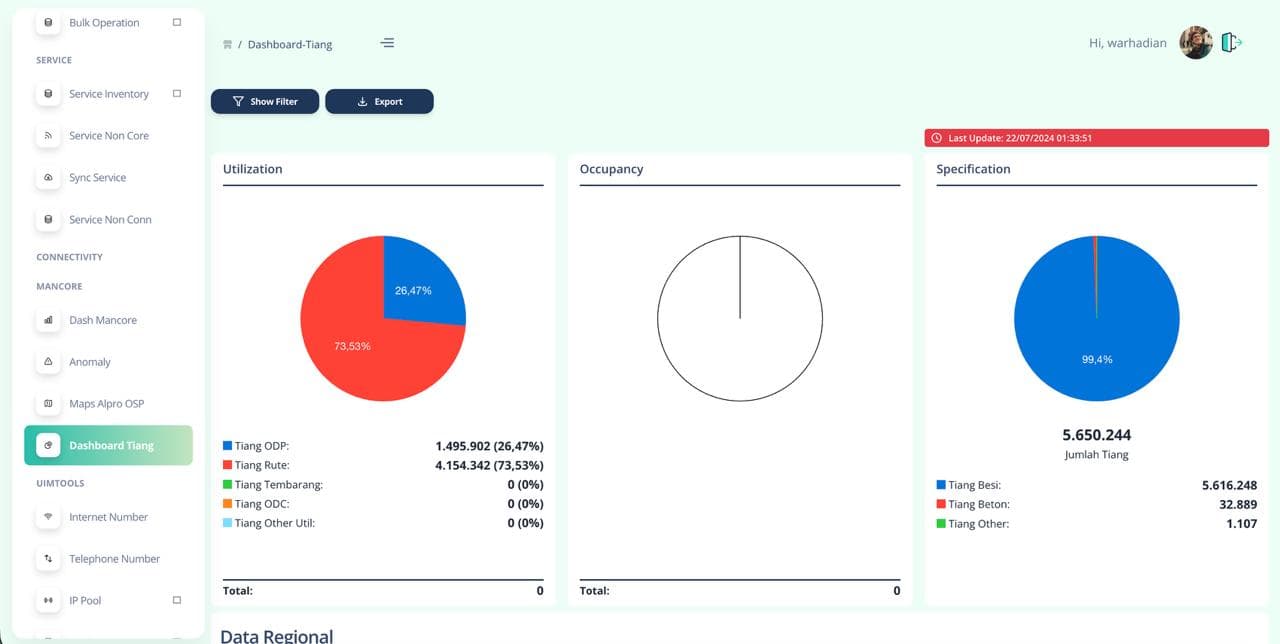
Task: Click the logout icon beside the avatar
Action: pyautogui.click(x=1232, y=42)
